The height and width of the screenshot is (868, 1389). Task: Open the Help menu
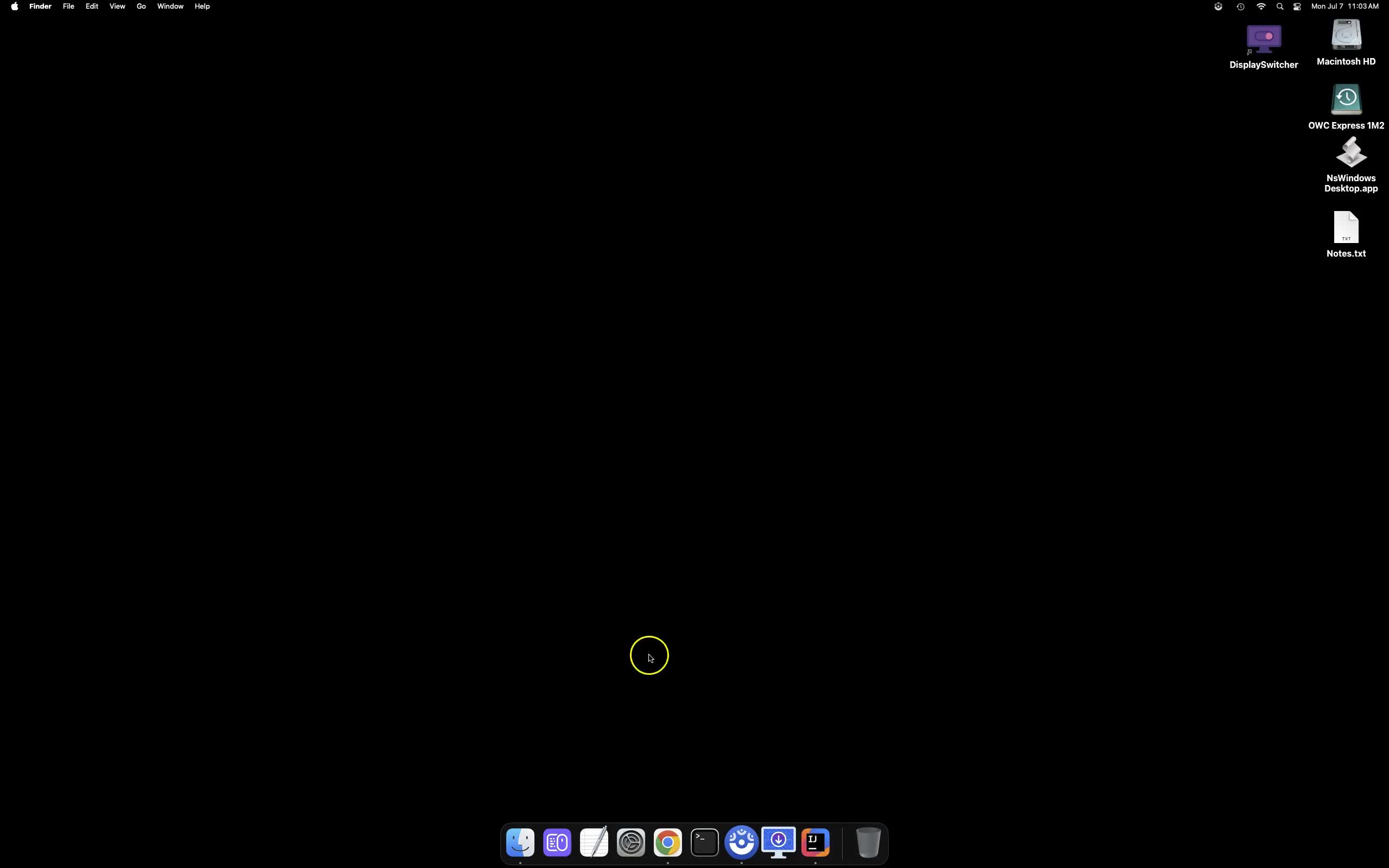(202, 7)
